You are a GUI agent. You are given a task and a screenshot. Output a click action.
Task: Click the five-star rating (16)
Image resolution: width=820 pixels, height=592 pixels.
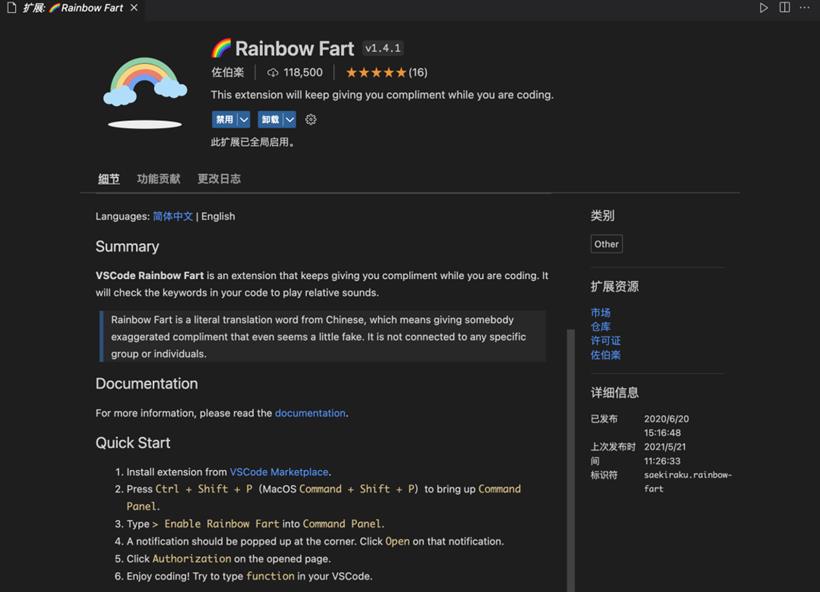386,73
